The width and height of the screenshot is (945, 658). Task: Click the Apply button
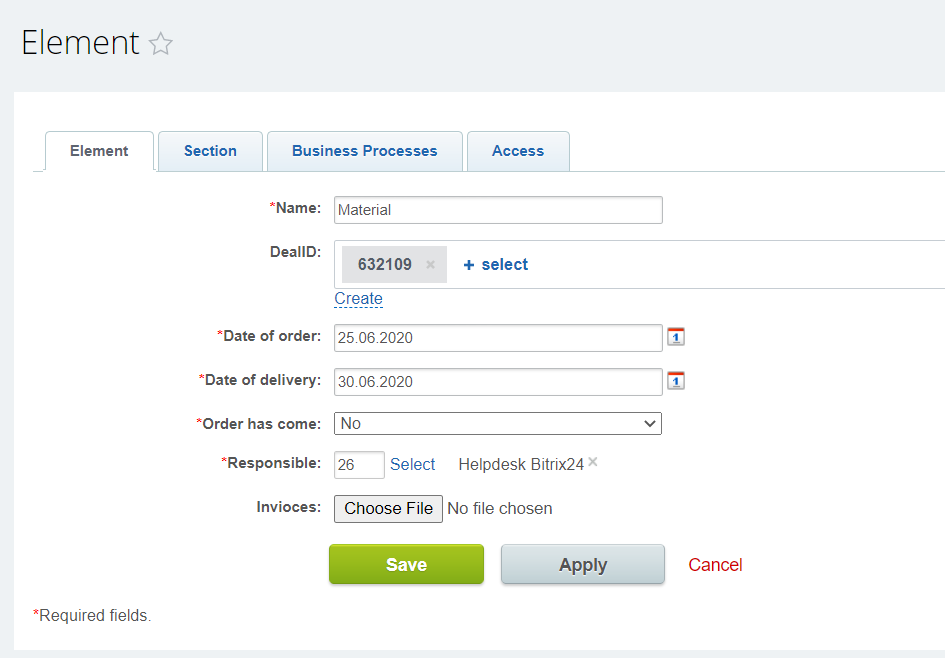pyautogui.click(x=583, y=565)
